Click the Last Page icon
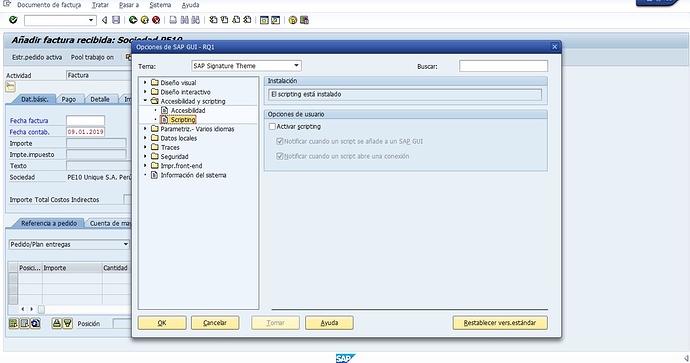Viewport: 690px width, 363px height. [247, 20]
